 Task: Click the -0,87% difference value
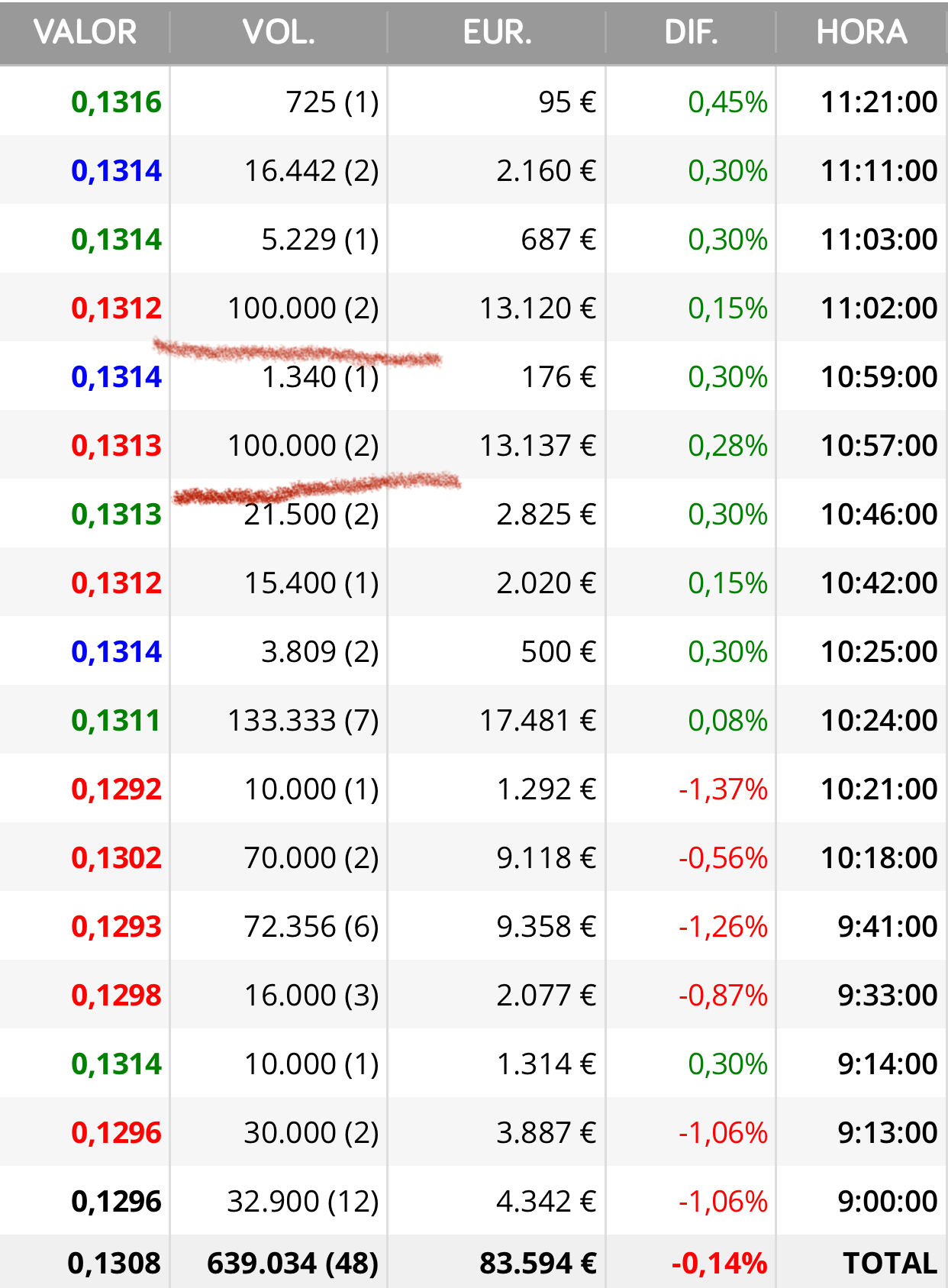723,995
